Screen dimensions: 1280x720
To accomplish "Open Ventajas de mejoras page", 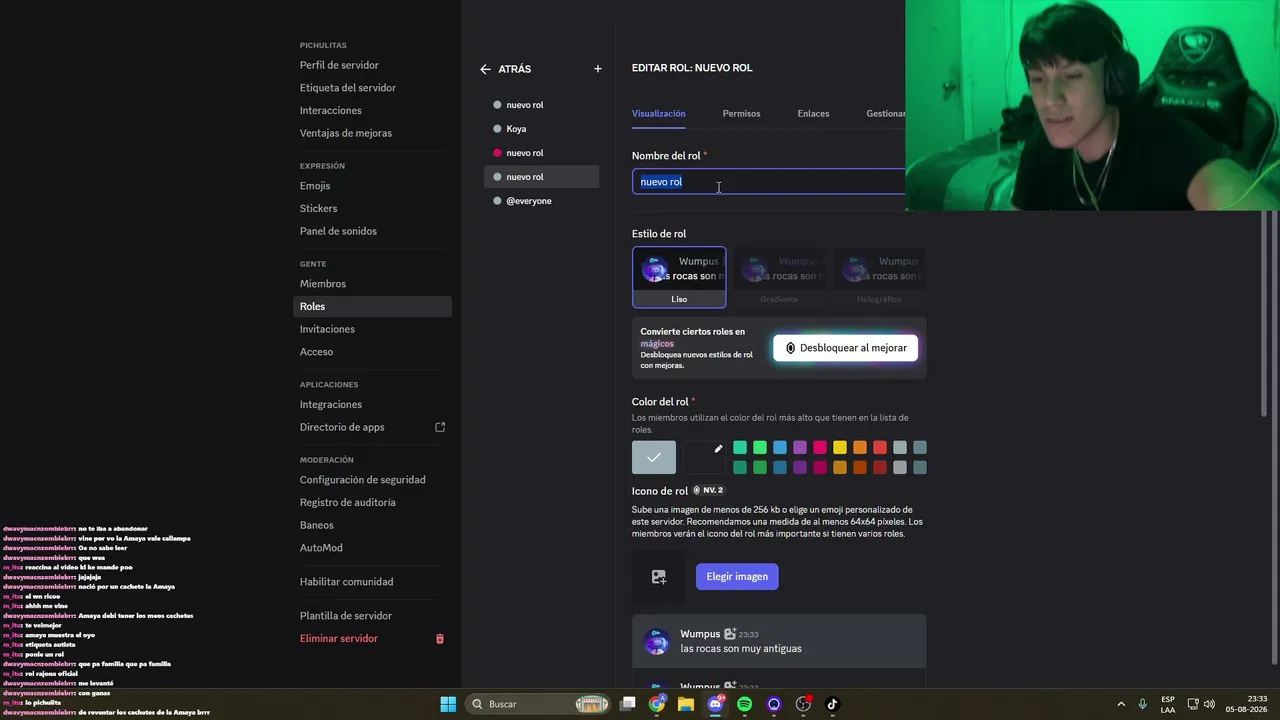I will click(x=372, y=133).
